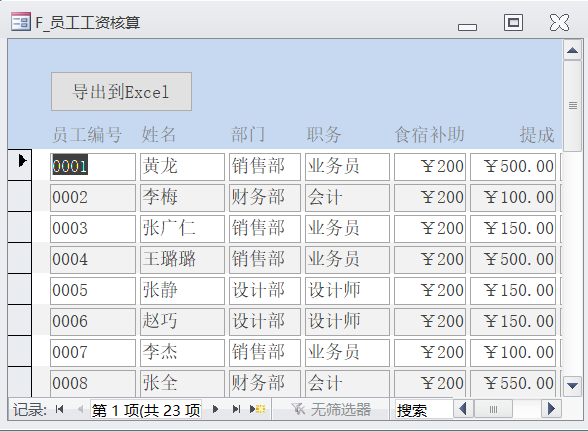
Task: Click 提成 field showing ¥550.00
Action: click(x=513, y=383)
